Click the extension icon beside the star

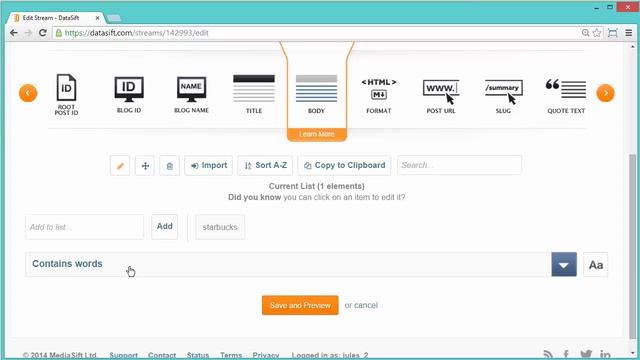tap(613, 33)
